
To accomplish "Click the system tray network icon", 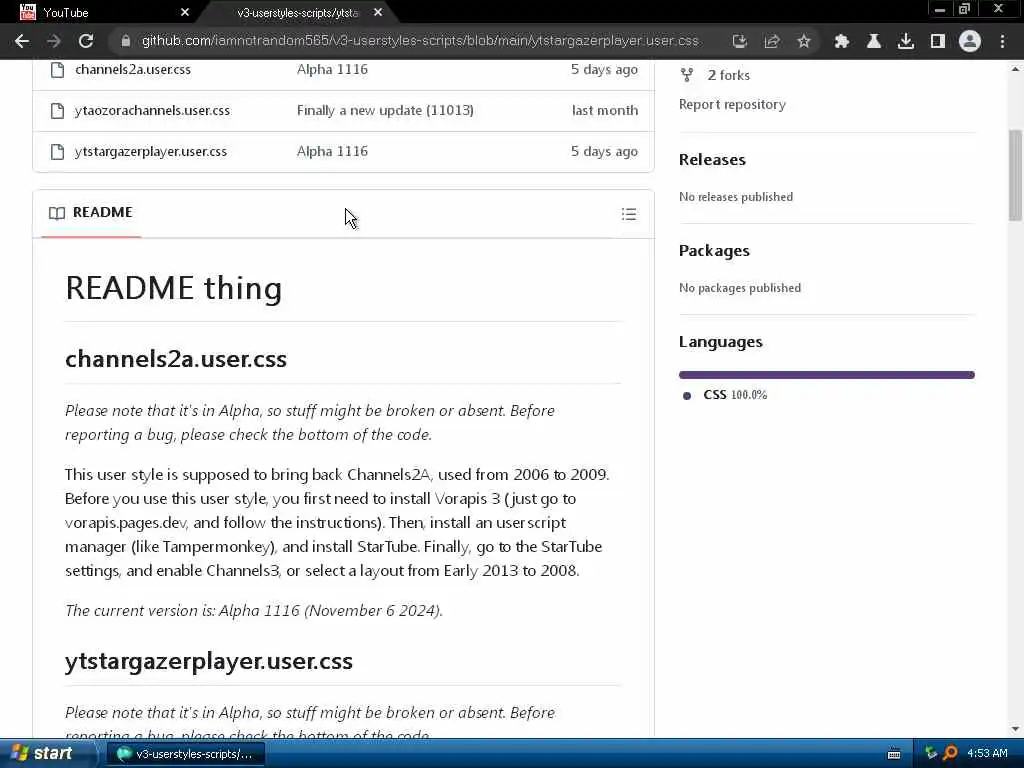I will (931, 754).
